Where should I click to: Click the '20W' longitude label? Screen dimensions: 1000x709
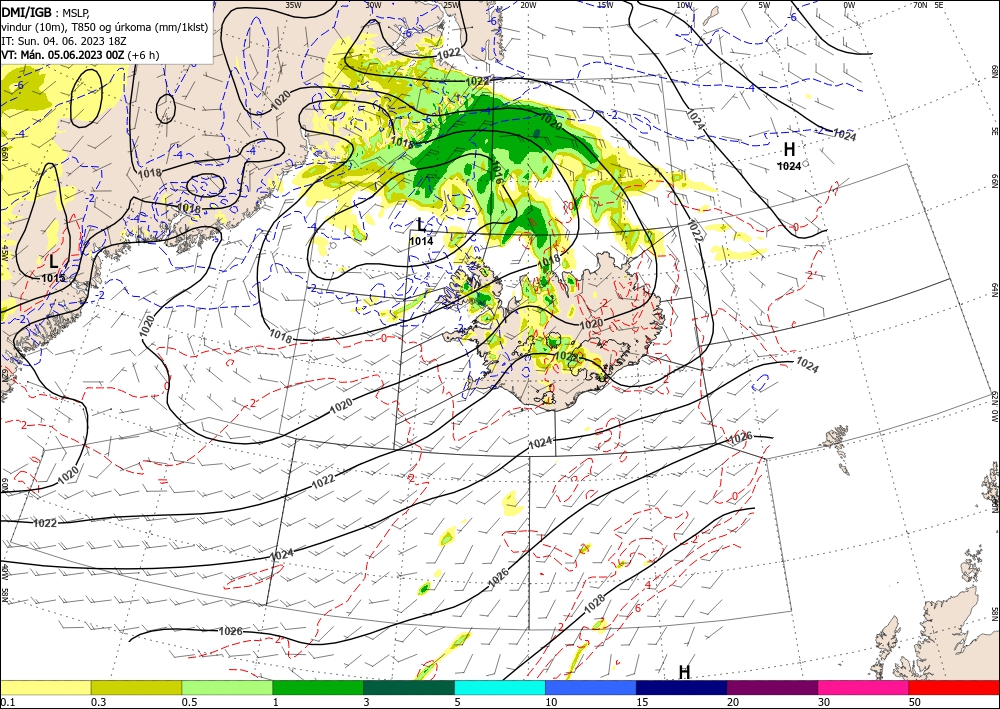tap(528, 5)
